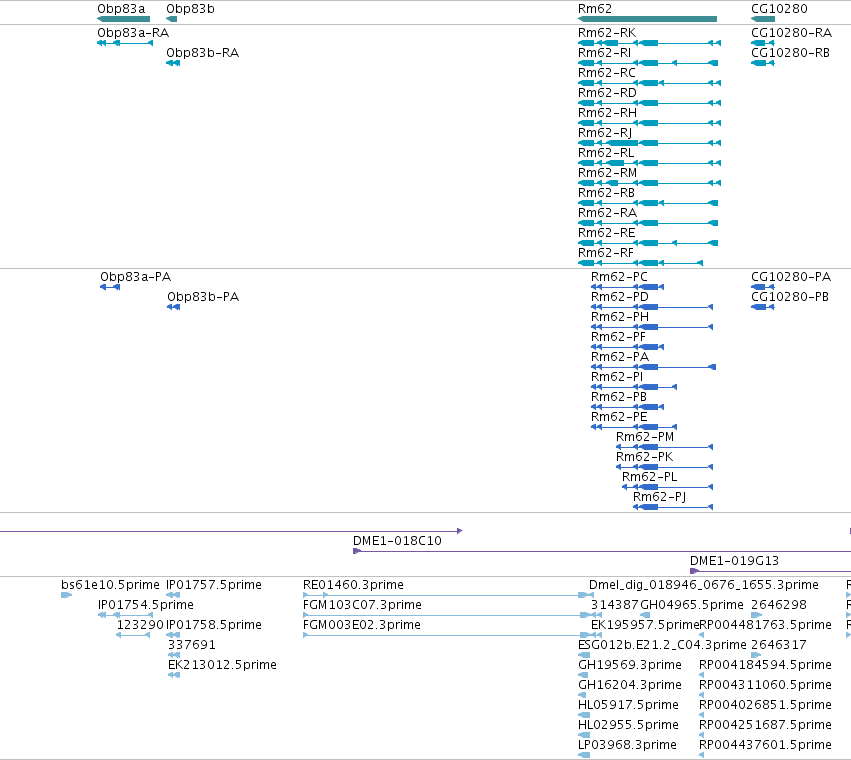Select transcript Rm62-RM
This screenshot has height=760, width=851.
coord(649,183)
